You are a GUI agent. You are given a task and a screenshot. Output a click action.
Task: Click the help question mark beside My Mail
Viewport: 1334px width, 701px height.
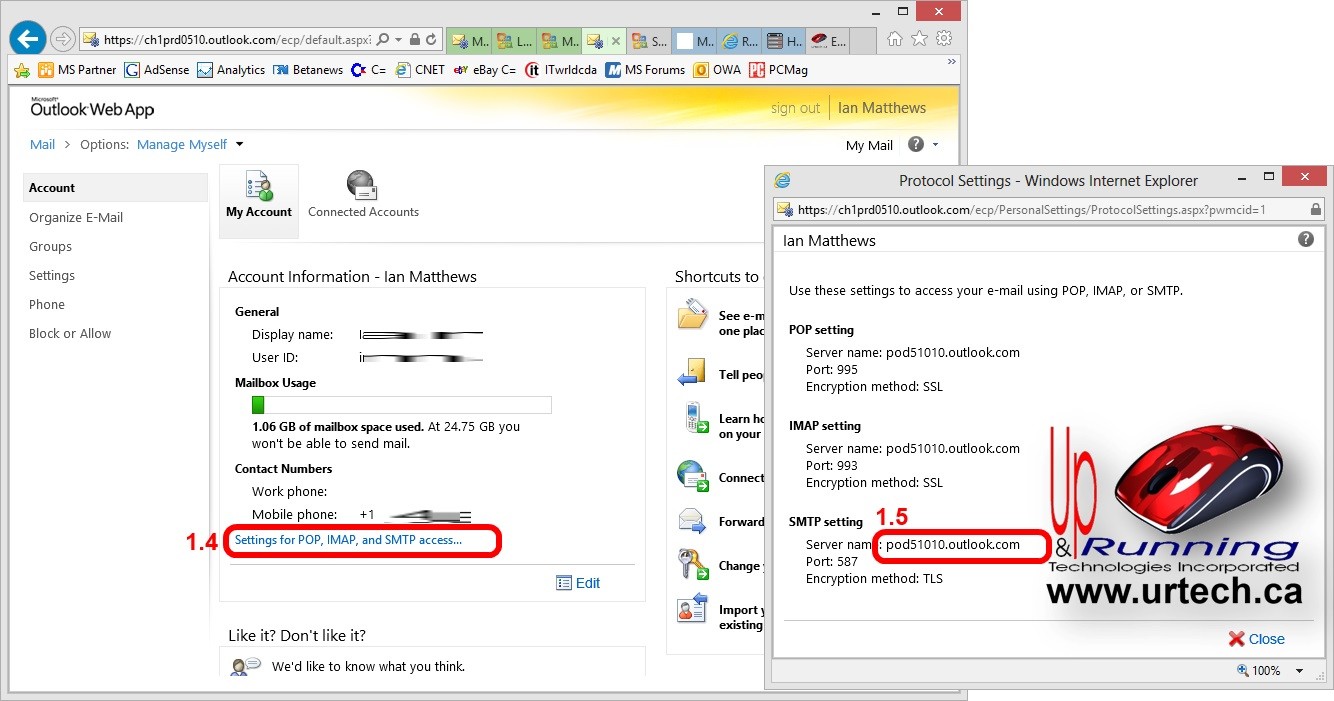(x=915, y=145)
